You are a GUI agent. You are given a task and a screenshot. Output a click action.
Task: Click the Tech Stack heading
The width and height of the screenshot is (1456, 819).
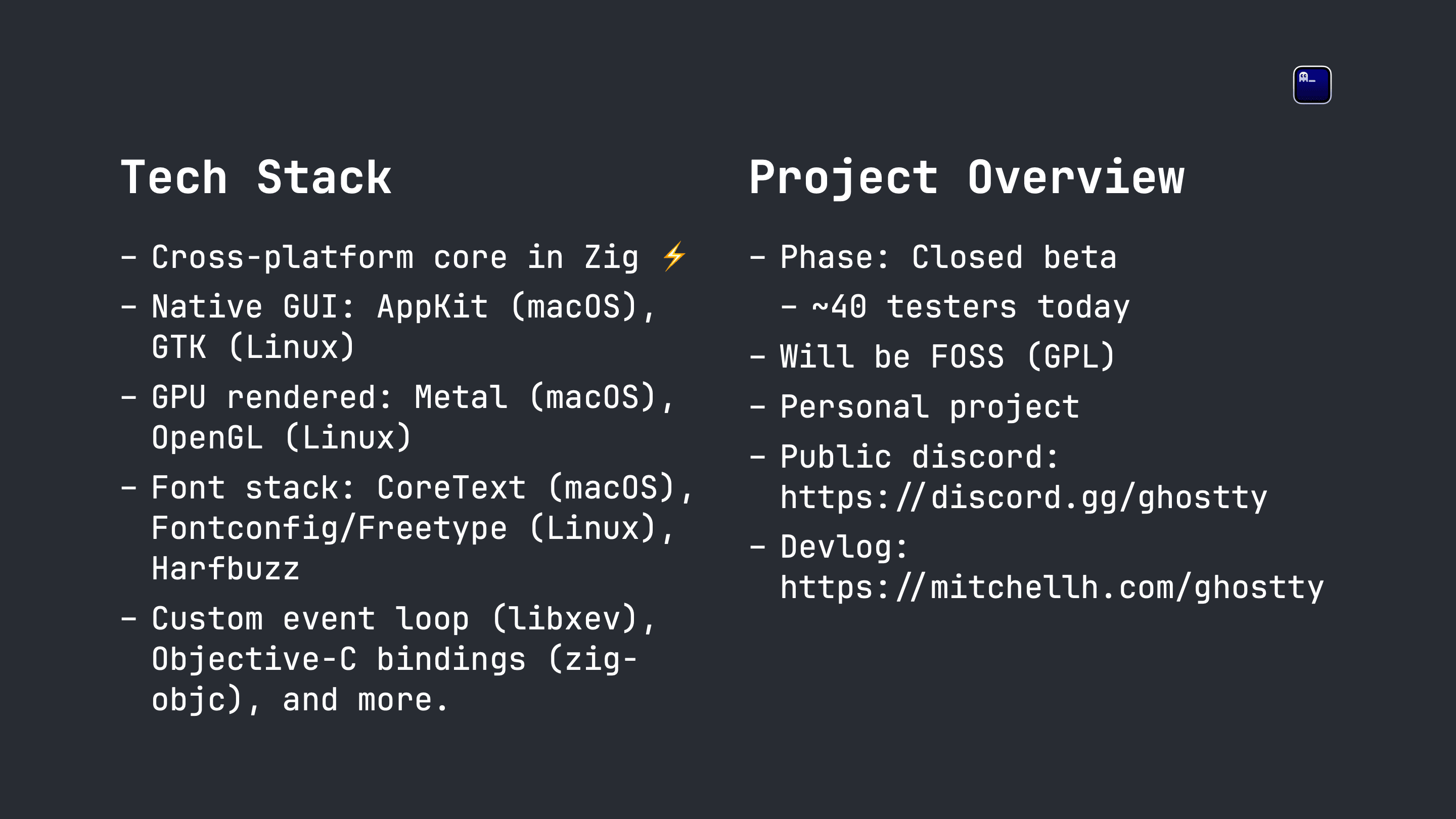coord(256,177)
